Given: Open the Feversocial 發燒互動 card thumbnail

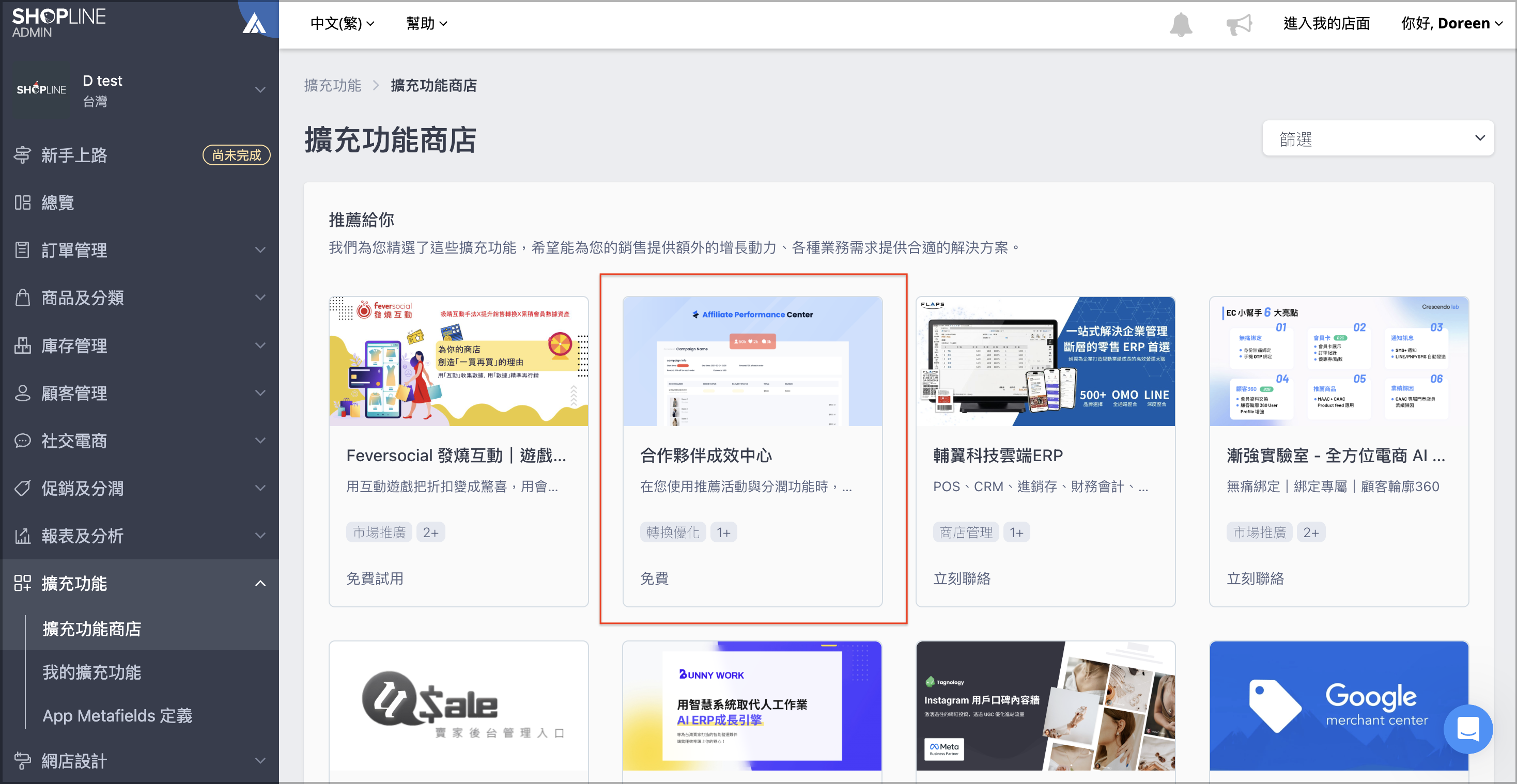Looking at the screenshot, I should (458, 362).
